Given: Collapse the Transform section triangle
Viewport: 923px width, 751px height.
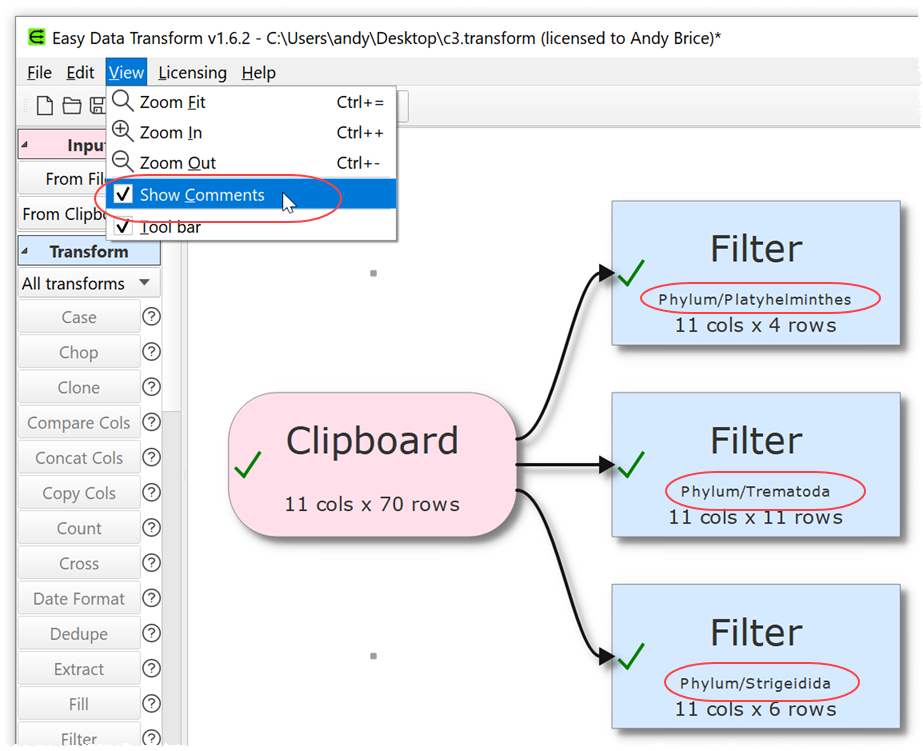Looking at the screenshot, I should pyautogui.click(x=25, y=251).
